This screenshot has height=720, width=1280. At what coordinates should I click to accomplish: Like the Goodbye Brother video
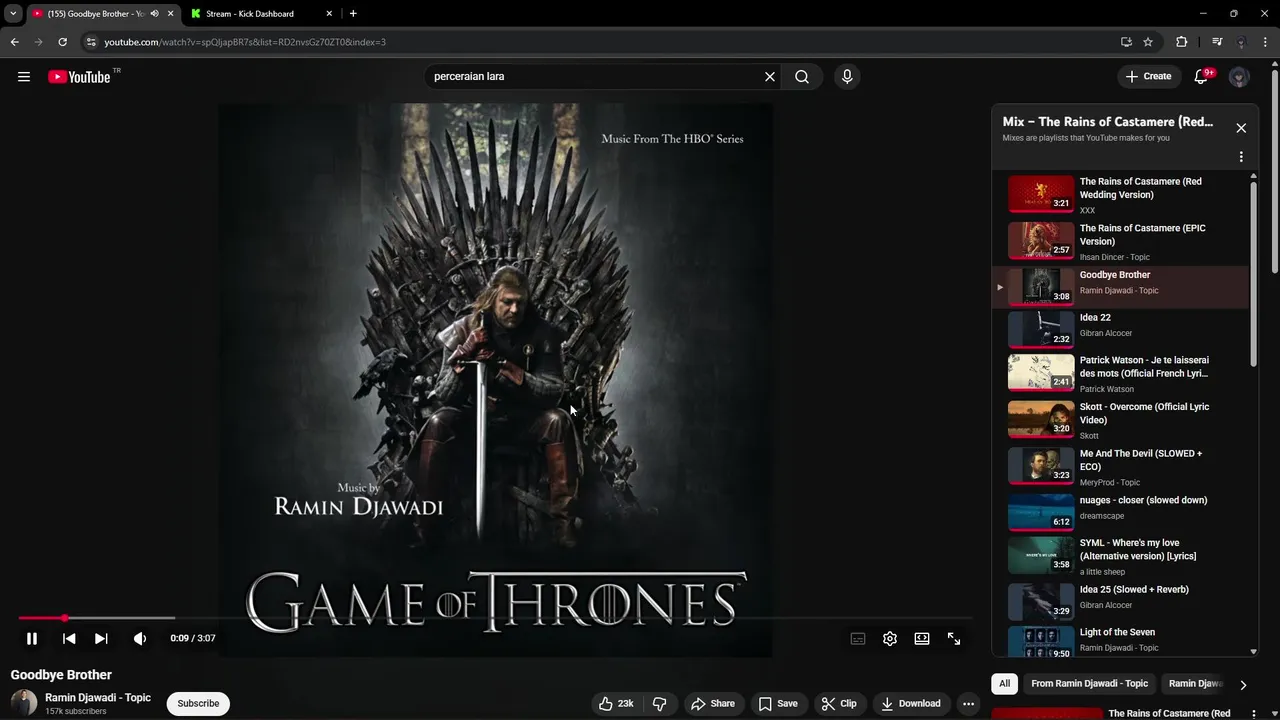(616, 704)
